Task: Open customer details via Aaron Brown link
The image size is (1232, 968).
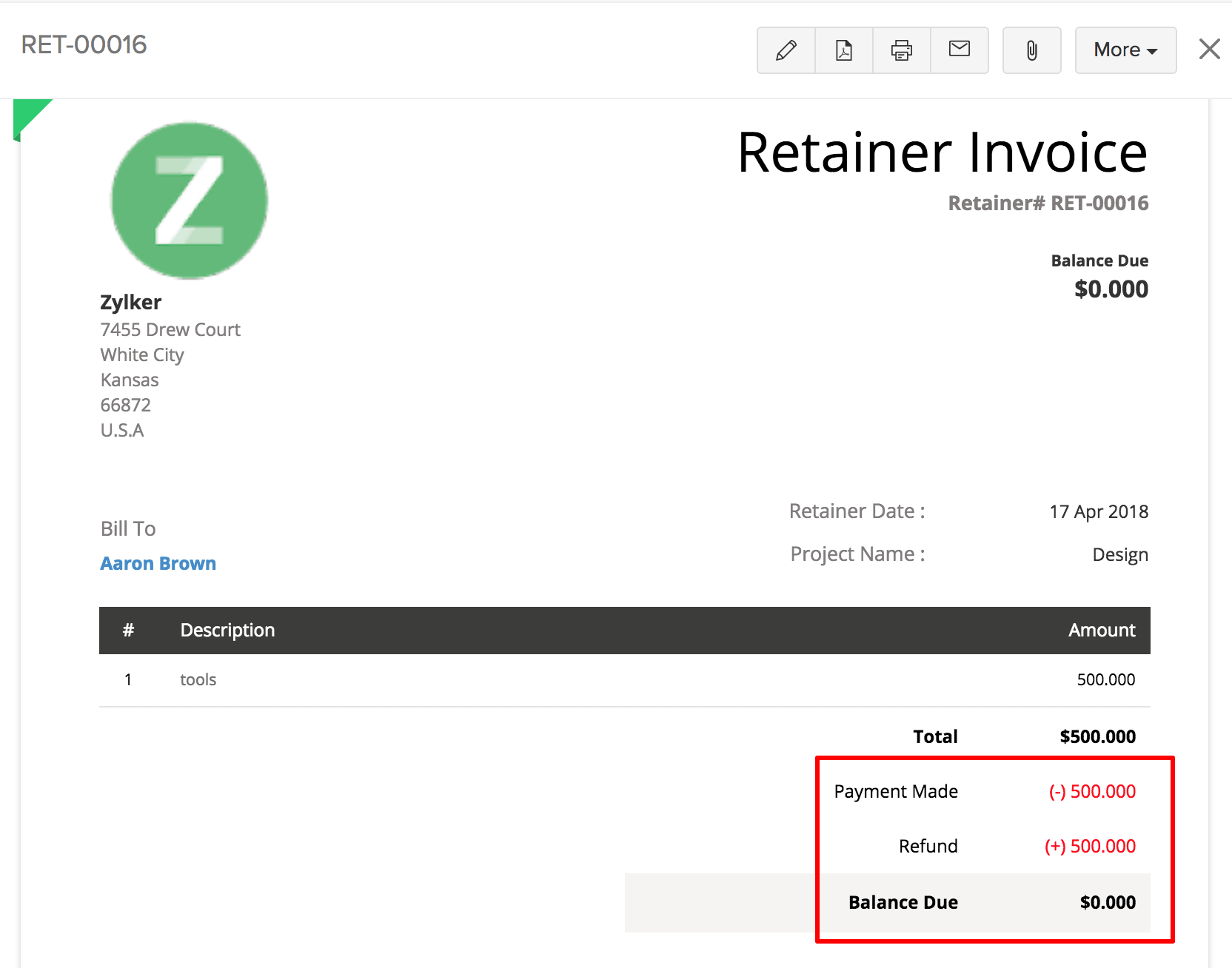Action: [158, 563]
